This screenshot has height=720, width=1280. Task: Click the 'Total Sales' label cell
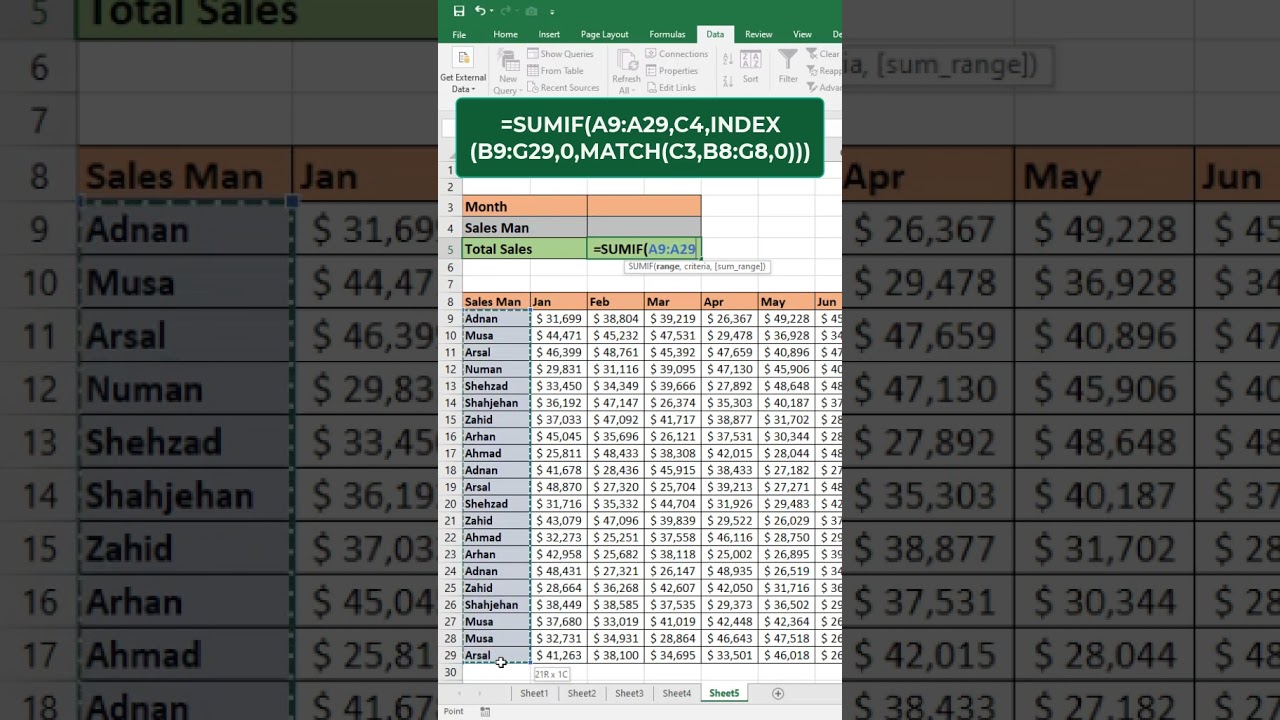click(x=525, y=248)
